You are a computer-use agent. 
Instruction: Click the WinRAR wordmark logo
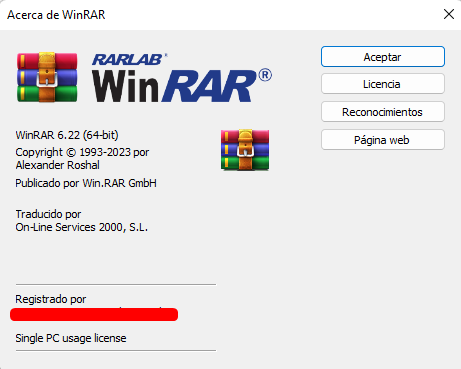(182, 85)
